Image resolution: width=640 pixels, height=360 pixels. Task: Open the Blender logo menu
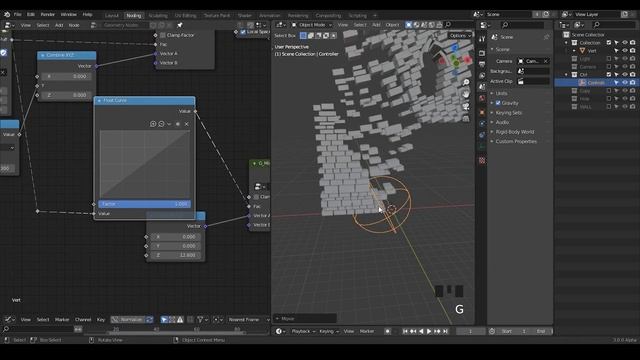[x=7, y=14]
